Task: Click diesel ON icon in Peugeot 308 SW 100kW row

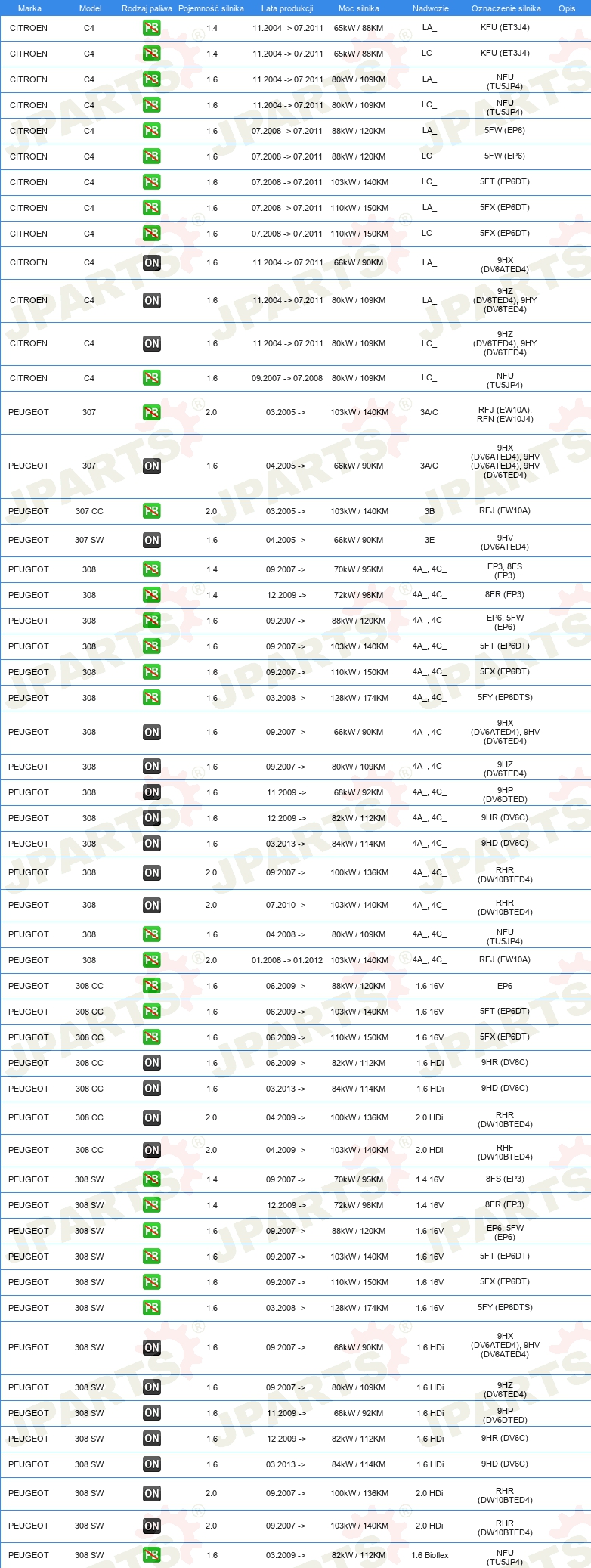Action: click(x=152, y=1494)
